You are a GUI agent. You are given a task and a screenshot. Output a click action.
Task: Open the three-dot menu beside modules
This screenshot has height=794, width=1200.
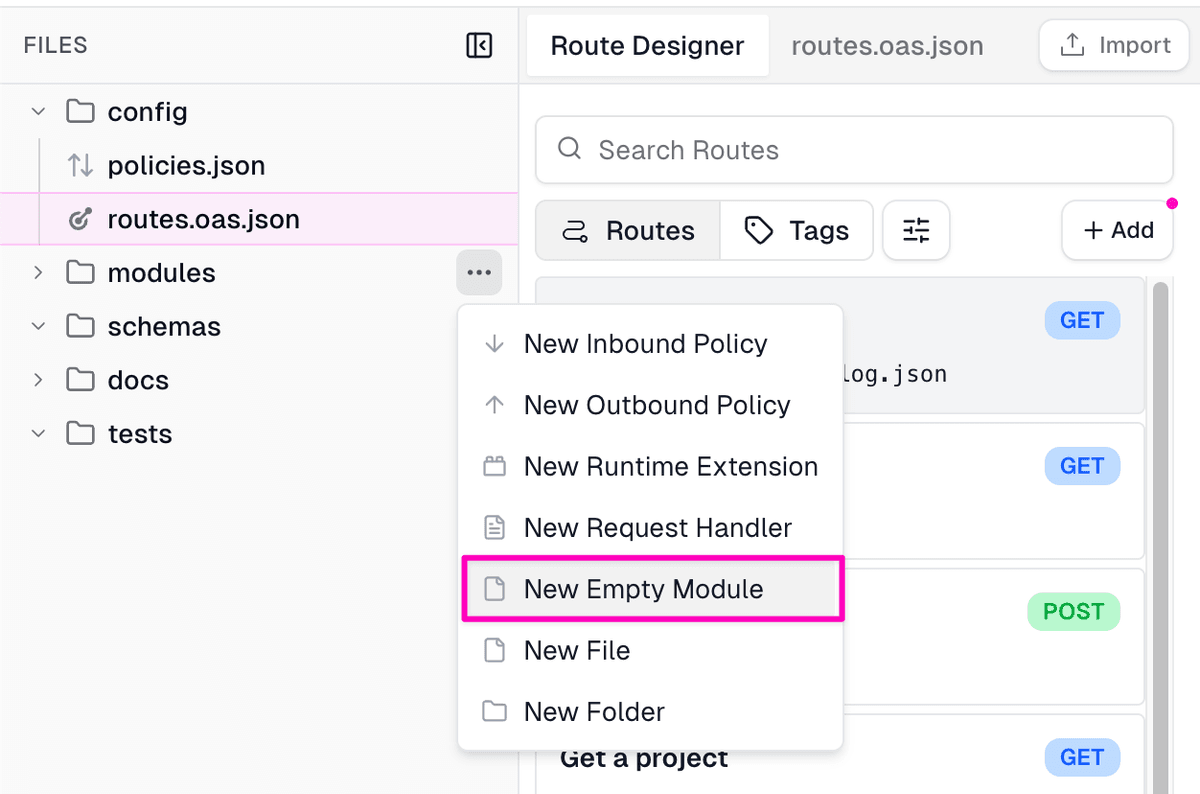479,273
